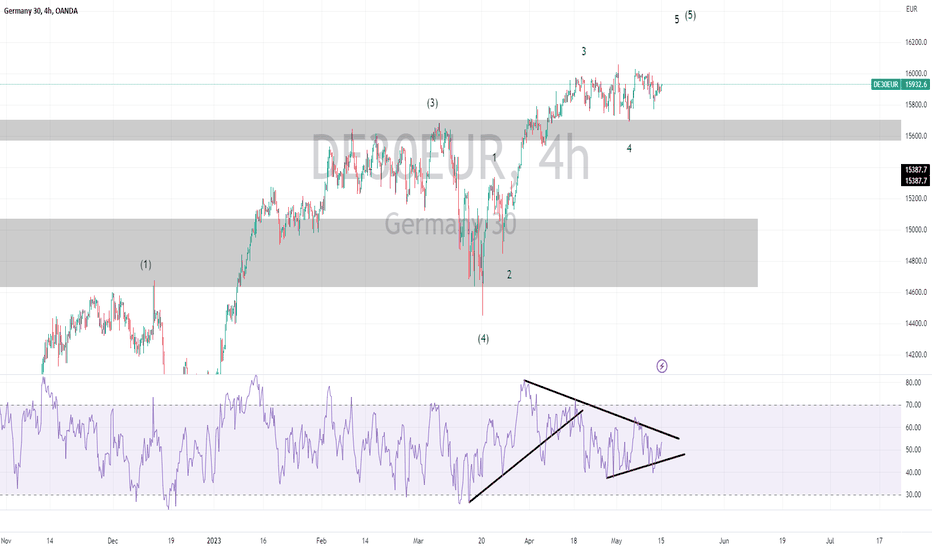Click the 15800.0 price axis label
Image resolution: width=932 pixels, height=550 pixels.
coord(916,105)
